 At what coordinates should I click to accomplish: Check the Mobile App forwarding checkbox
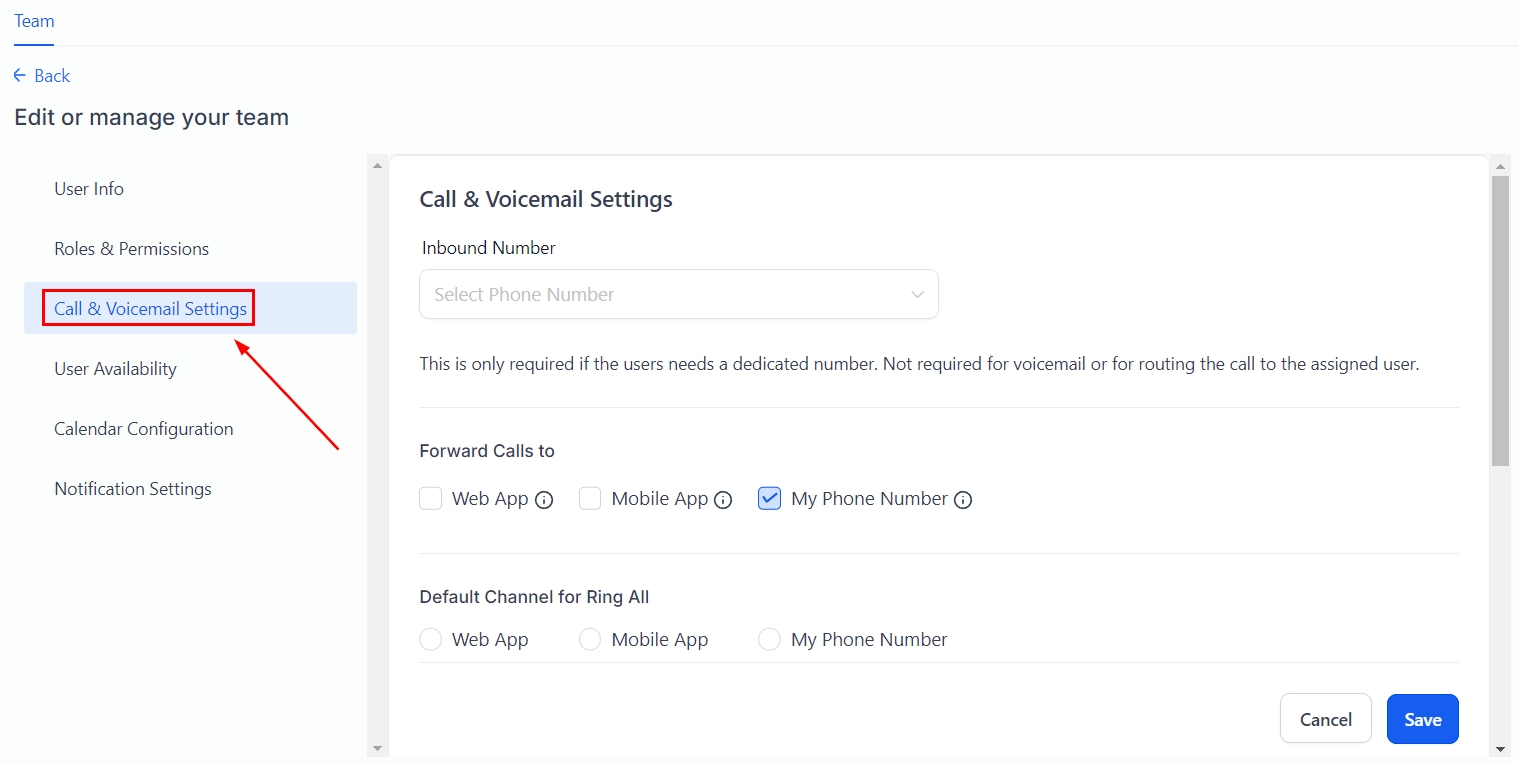point(590,498)
